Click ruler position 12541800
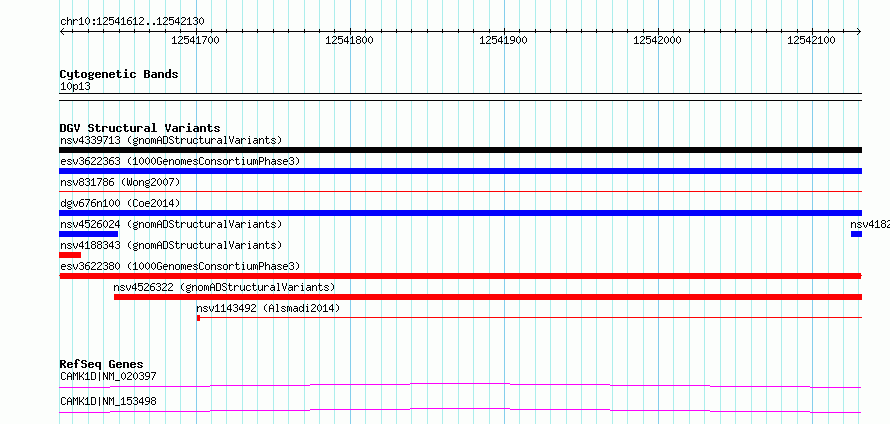This screenshot has height=424, width=890. click(x=349, y=40)
